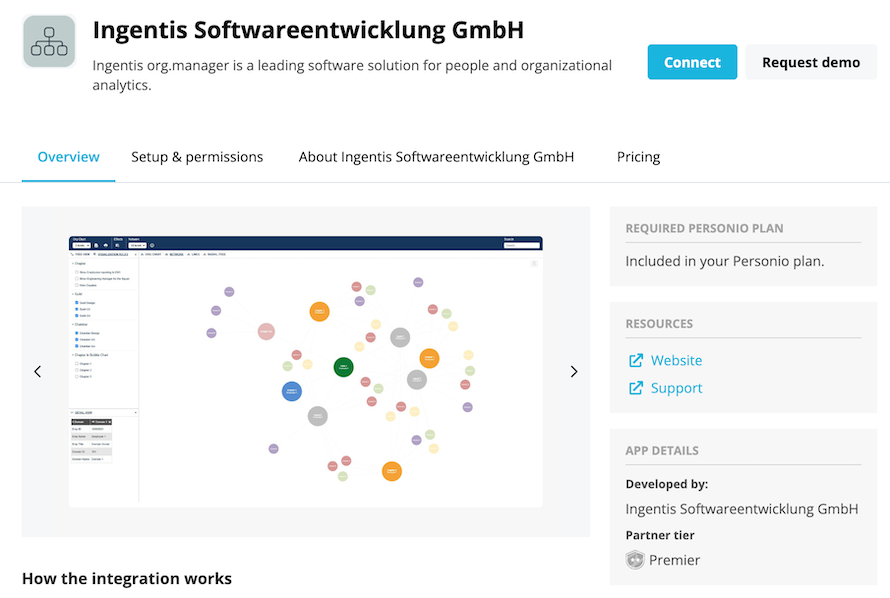This screenshot has height=598, width=890.
Task: Switch to the Setup & permissions tab
Action: click(x=197, y=157)
